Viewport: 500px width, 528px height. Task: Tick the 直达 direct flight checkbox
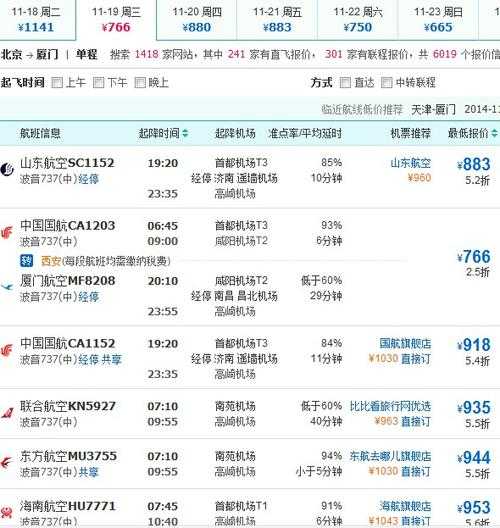tap(345, 82)
